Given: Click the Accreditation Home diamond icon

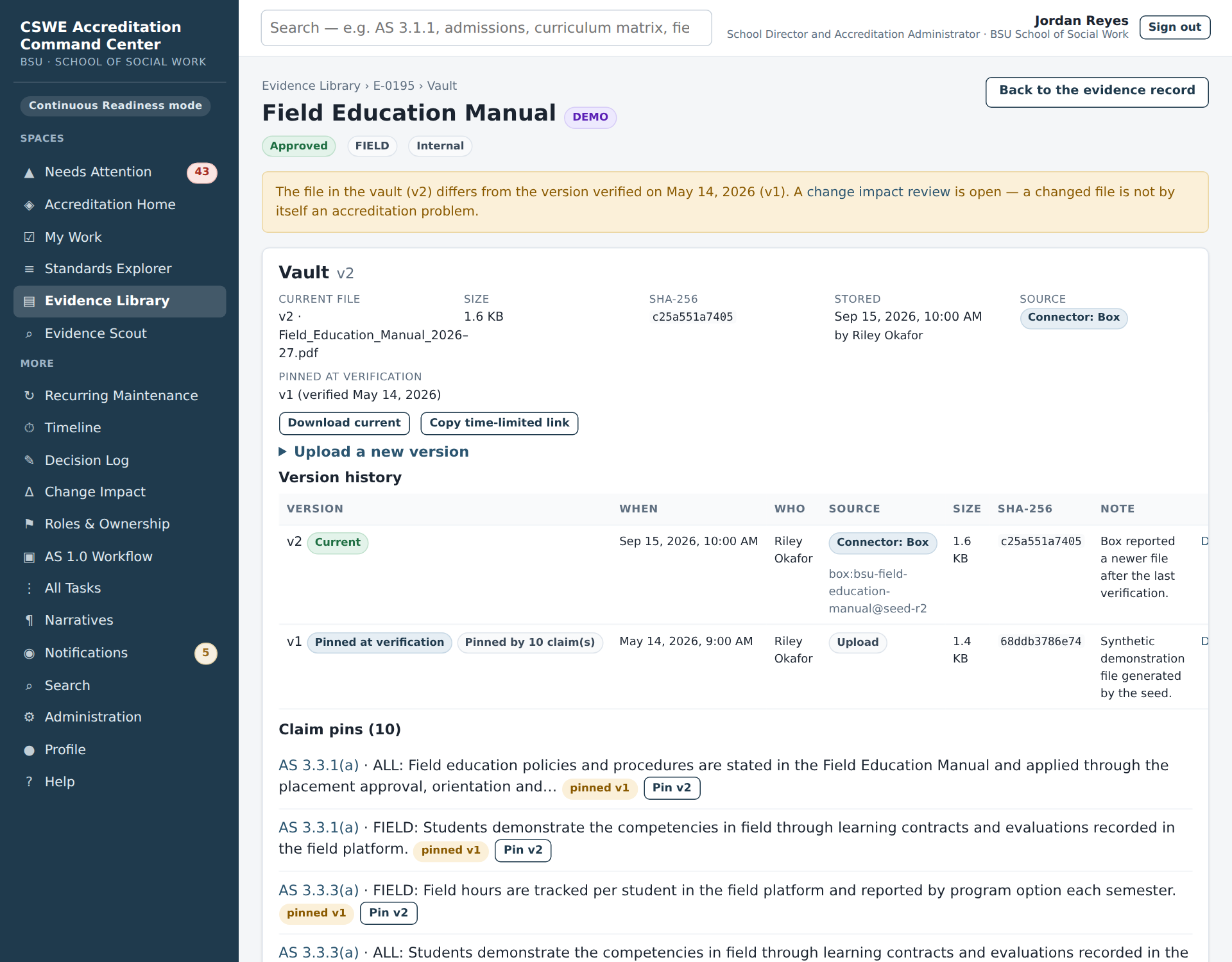Looking at the screenshot, I should pyautogui.click(x=29, y=205).
